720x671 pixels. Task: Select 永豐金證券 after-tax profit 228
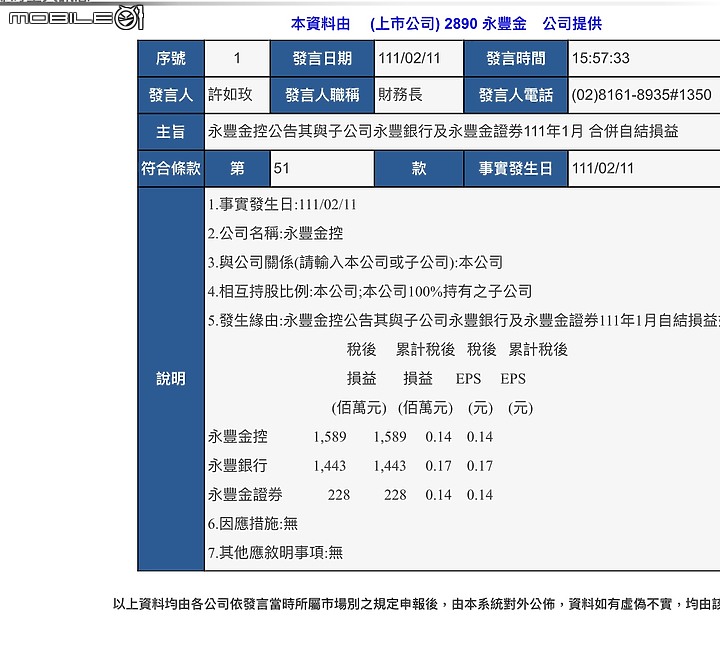[x=339, y=495]
